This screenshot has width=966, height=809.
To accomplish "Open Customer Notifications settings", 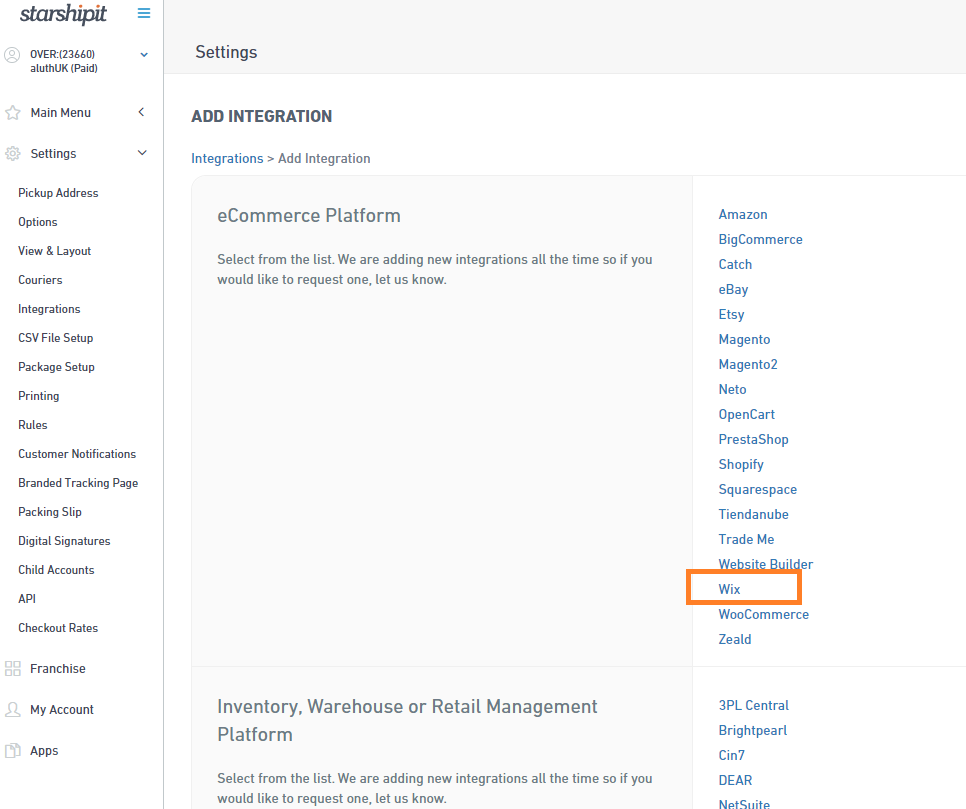I will (77, 453).
